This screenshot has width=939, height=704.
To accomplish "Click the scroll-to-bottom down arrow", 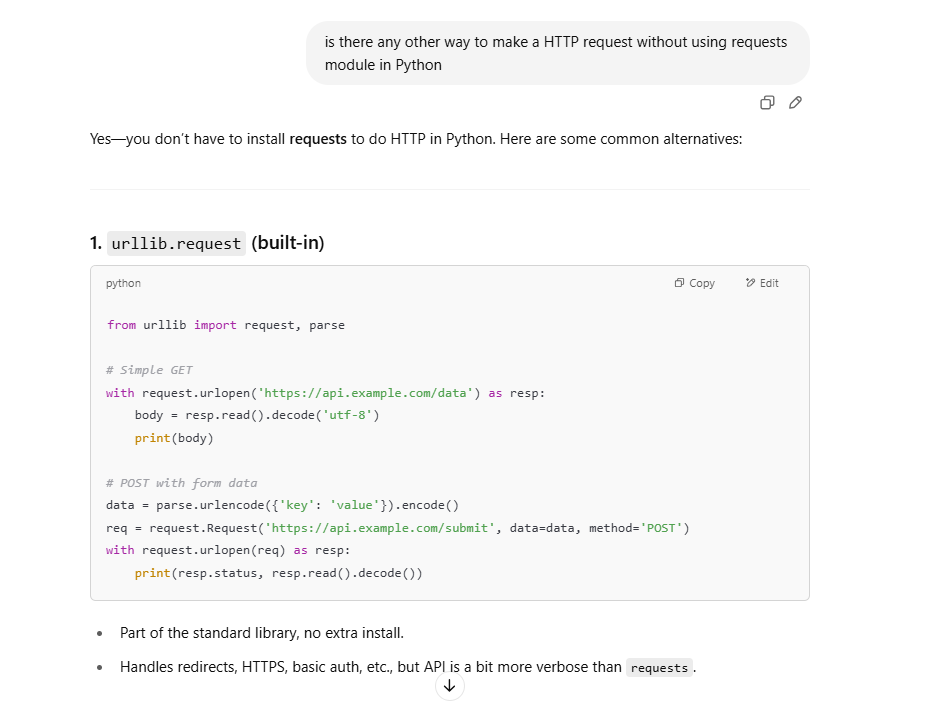I will (449, 686).
